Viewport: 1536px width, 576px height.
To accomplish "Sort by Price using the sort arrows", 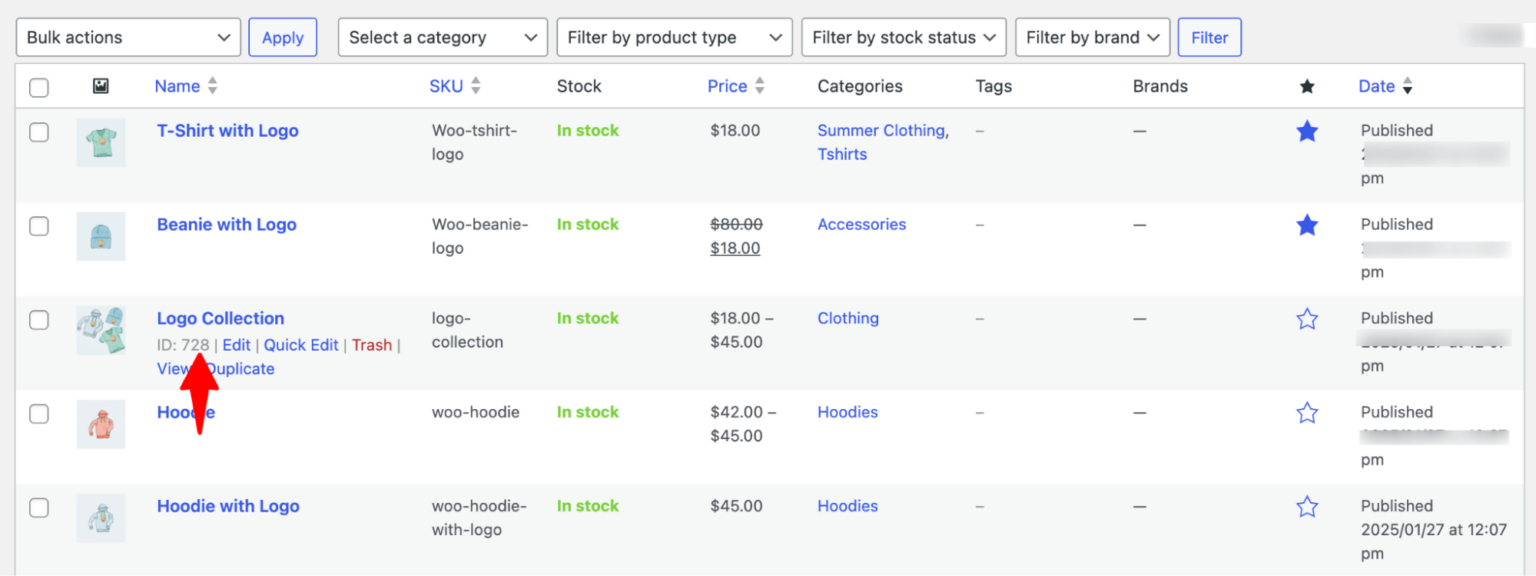I will (761, 86).
